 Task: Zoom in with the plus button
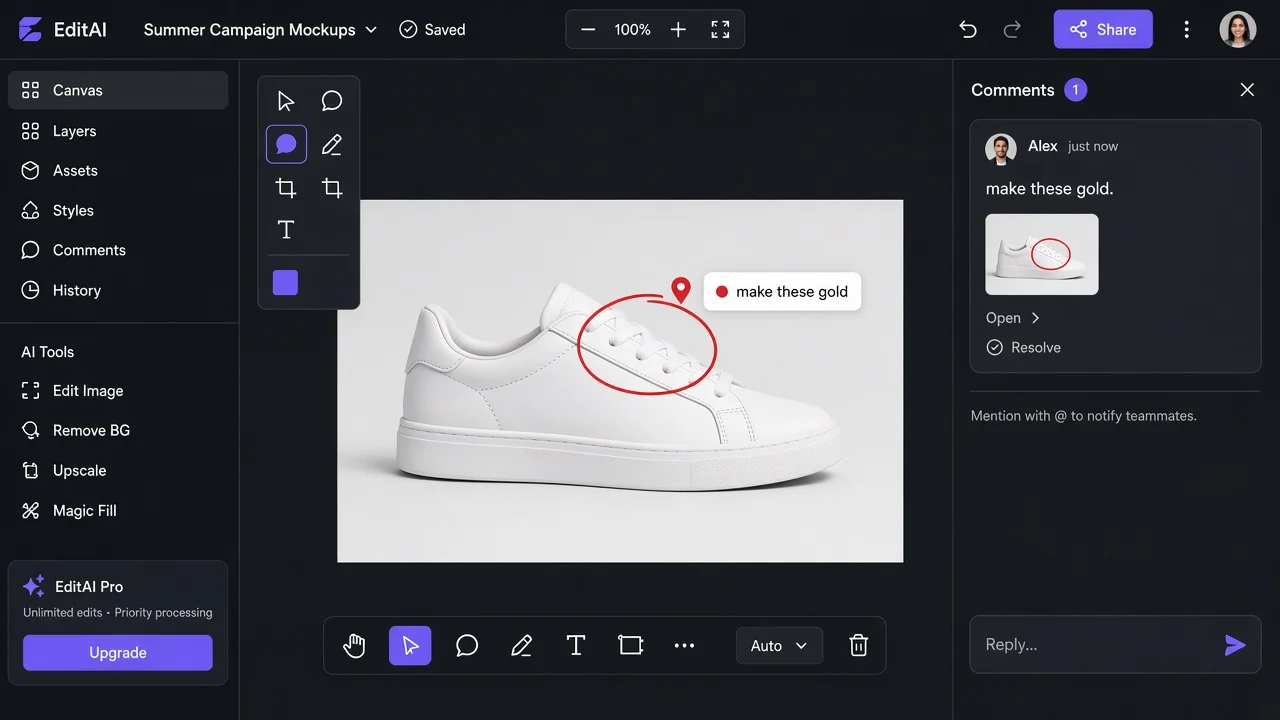678,30
